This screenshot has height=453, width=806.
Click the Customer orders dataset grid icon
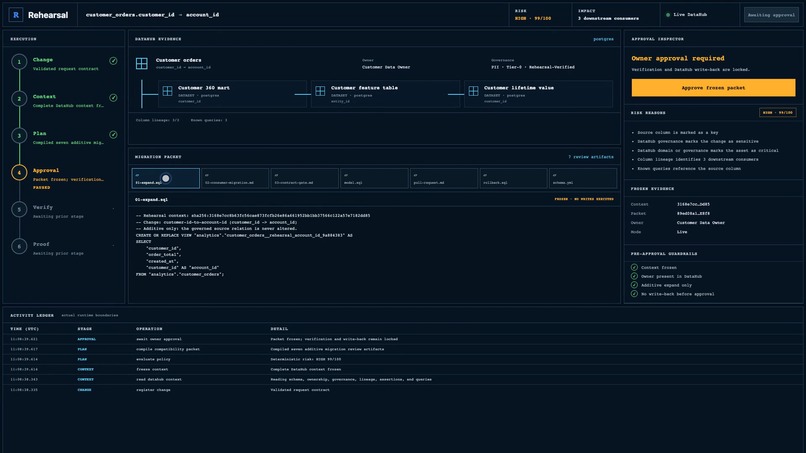pos(142,63)
